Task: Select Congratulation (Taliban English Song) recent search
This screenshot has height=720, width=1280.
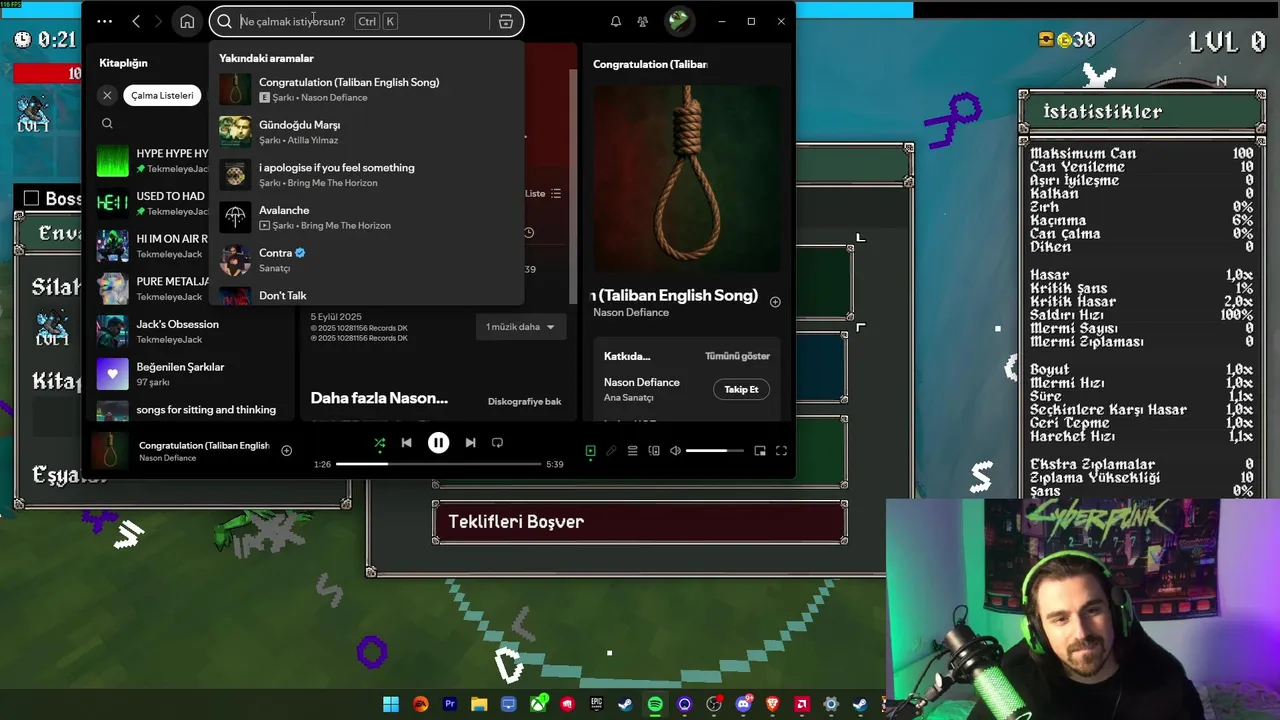Action: coord(366,89)
